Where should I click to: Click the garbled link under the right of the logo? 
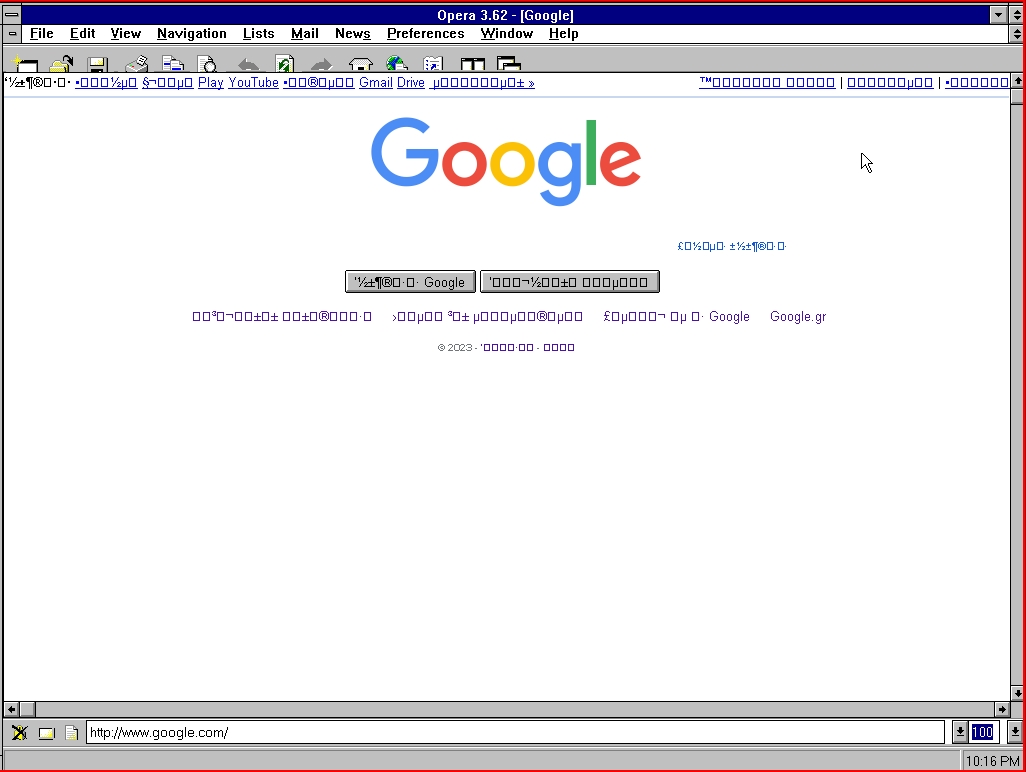click(x=732, y=246)
